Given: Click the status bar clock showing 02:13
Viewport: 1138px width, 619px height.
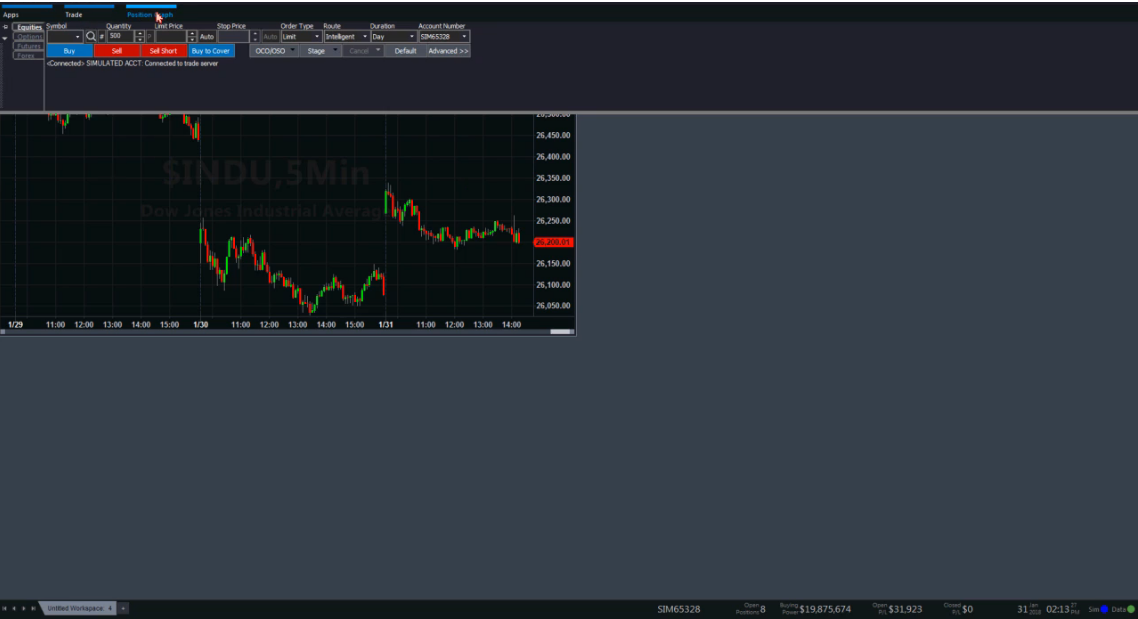Looking at the screenshot, I should 1057,609.
